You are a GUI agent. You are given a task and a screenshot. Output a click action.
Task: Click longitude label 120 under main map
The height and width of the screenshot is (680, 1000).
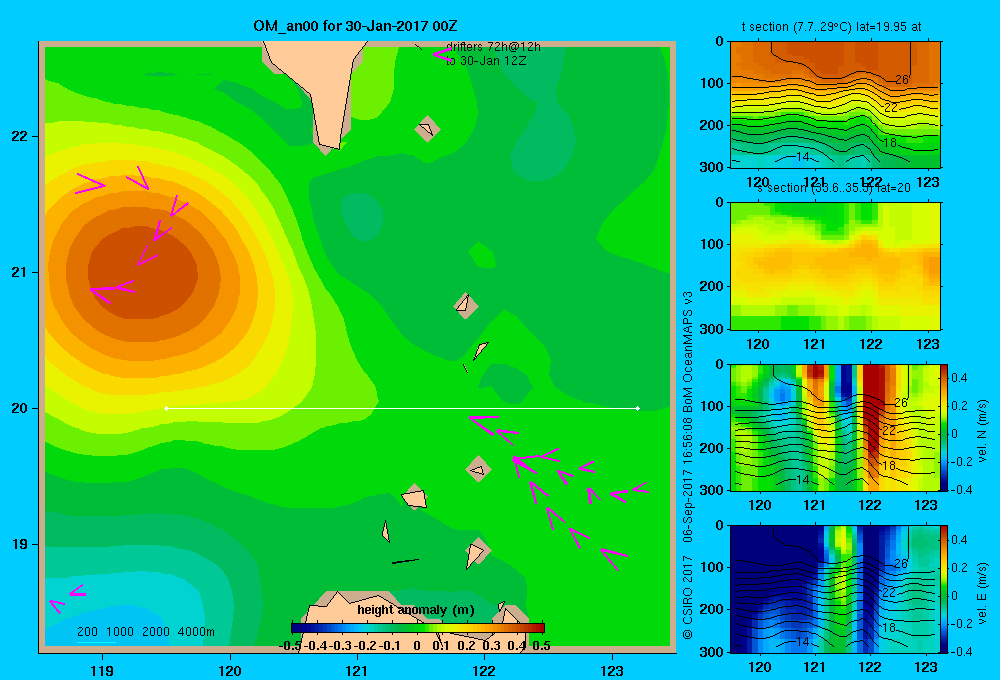pos(230,670)
